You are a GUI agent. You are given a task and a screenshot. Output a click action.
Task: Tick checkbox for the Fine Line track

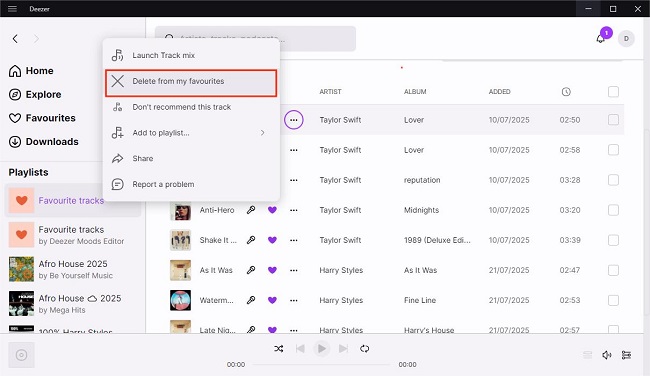point(613,300)
